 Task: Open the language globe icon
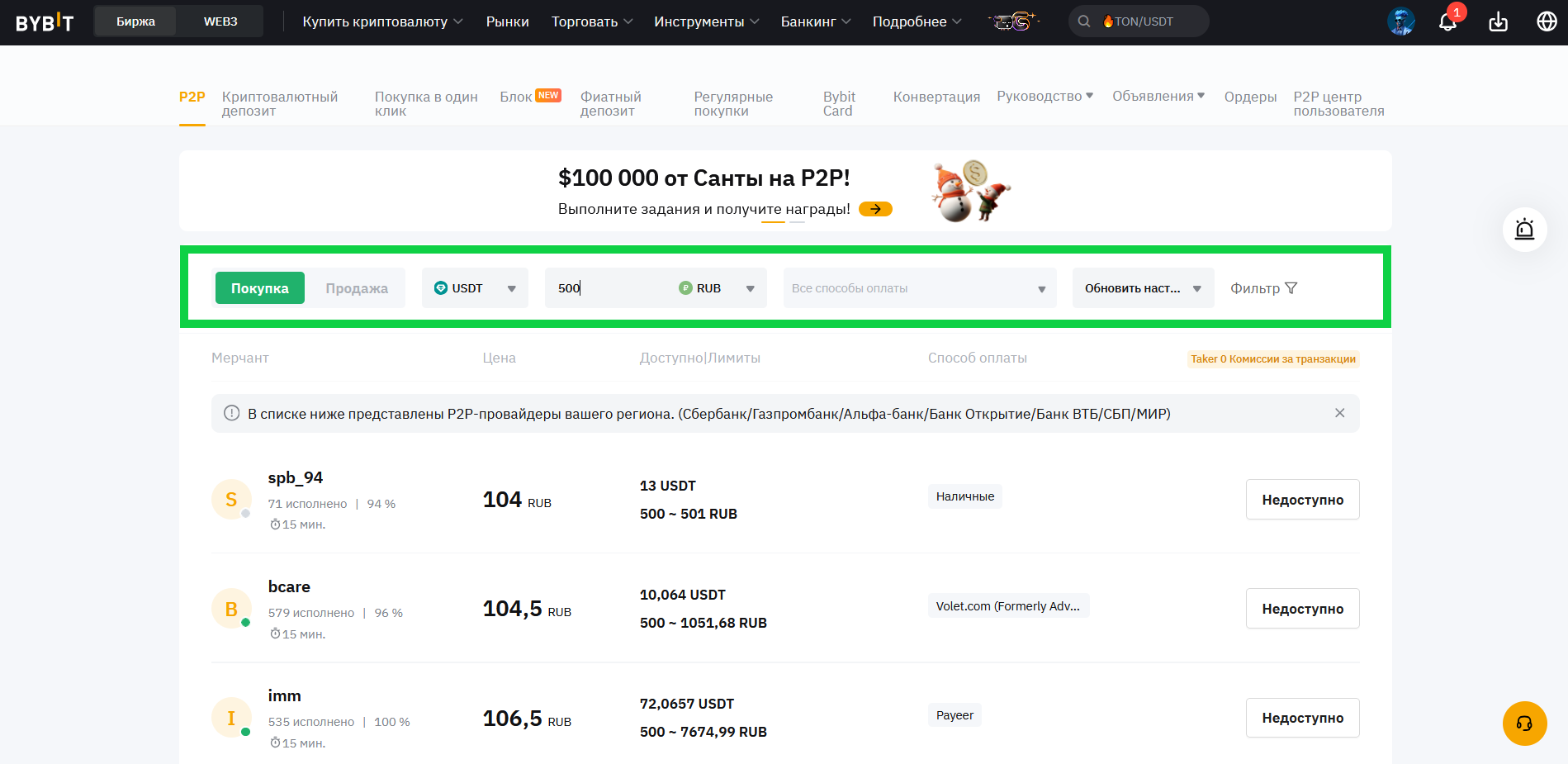pyautogui.click(x=1547, y=21)
